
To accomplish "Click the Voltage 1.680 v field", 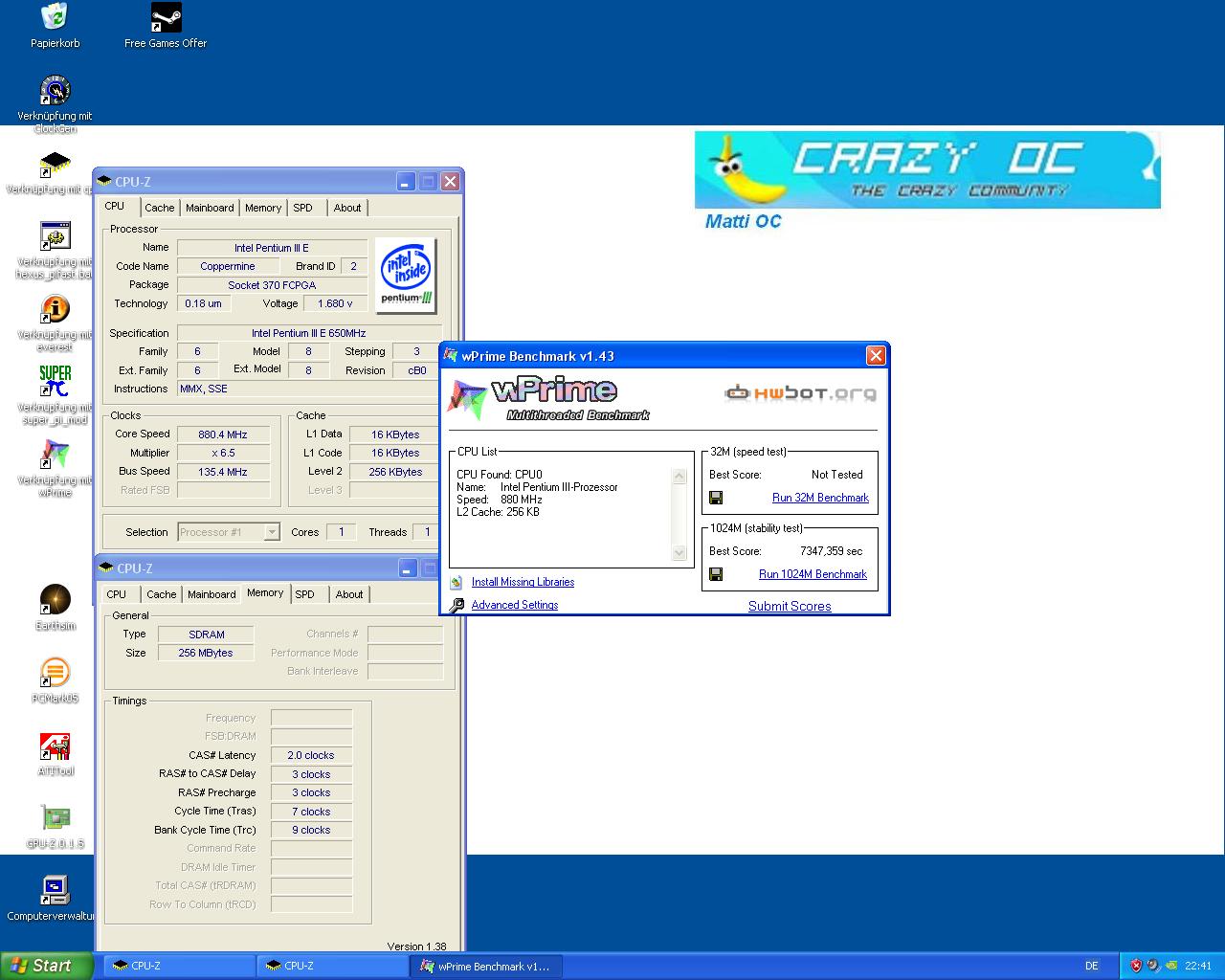I will point(335,303).
